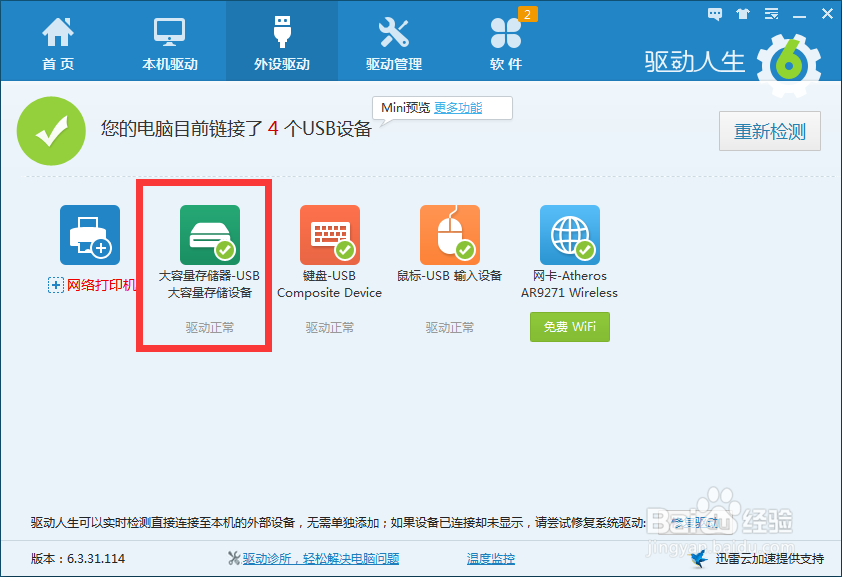Click the skin shirt icon
Screen dimensions: 842x577
[743, 14]
